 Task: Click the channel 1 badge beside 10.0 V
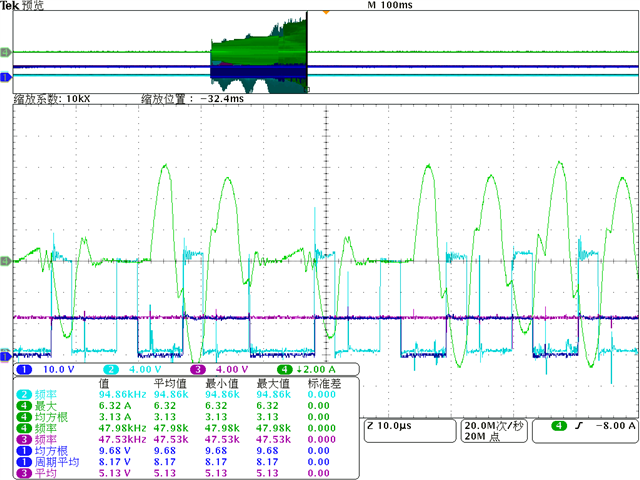(x=24, y=370)
